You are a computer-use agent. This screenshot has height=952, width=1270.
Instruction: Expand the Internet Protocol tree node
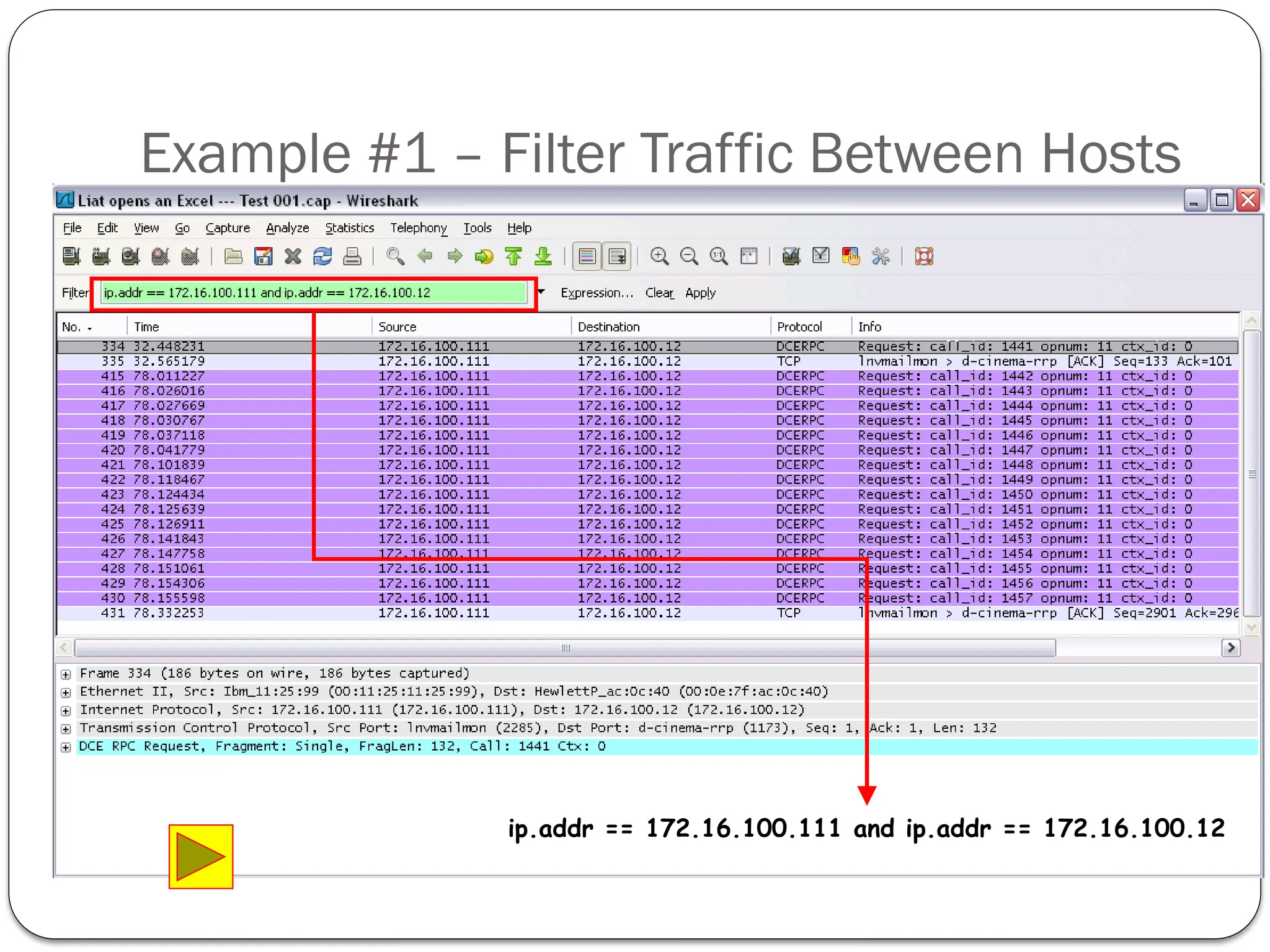click(x=66, y=711)
